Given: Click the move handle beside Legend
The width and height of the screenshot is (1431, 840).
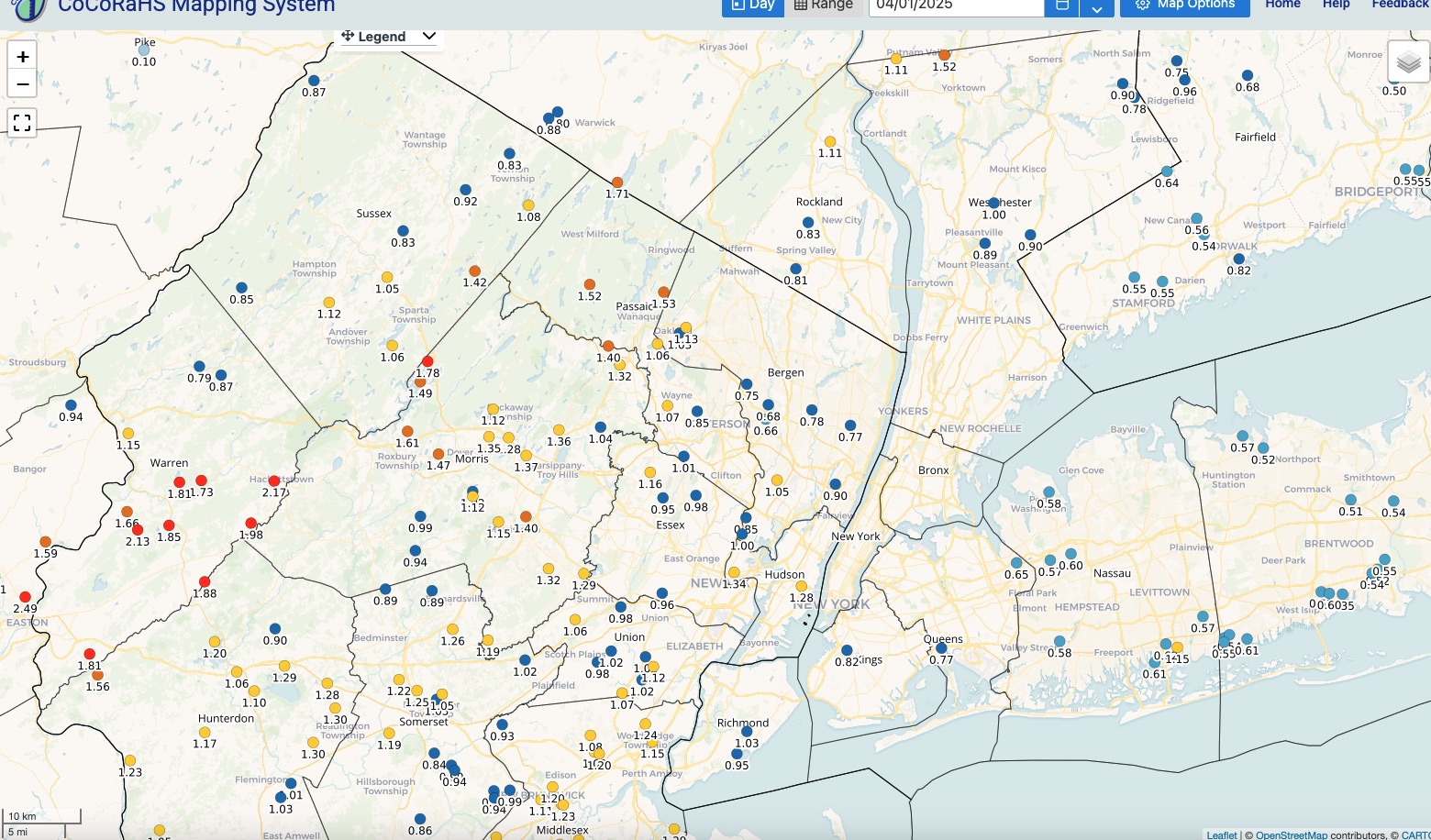Looking at the screenshot, I should pos(348,37).
